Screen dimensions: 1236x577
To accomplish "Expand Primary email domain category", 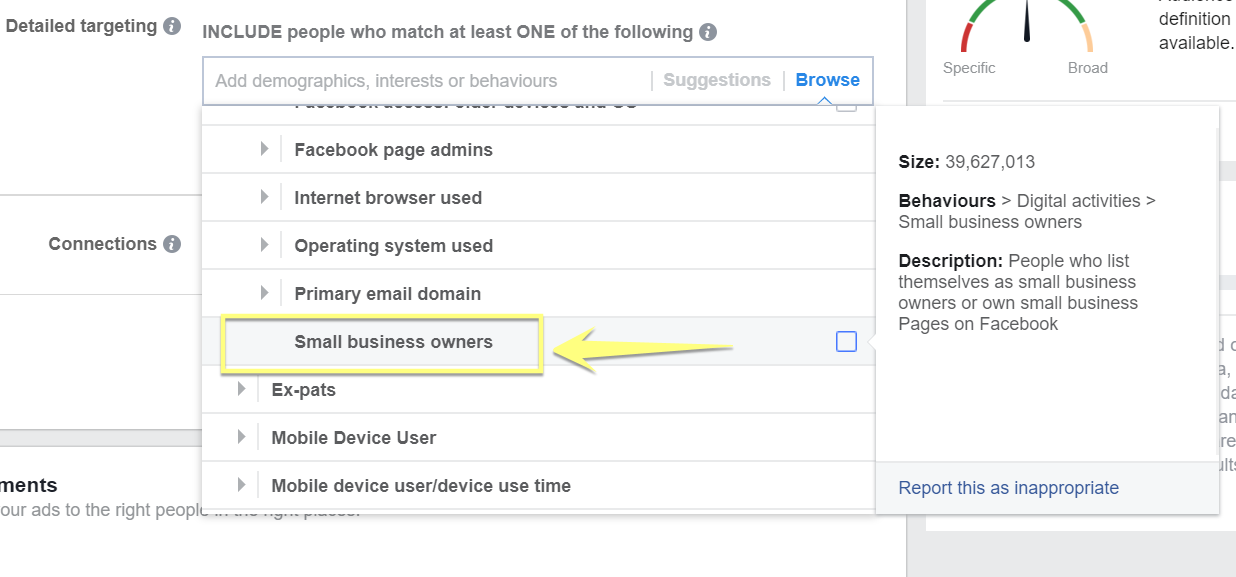I will point(264,293).
